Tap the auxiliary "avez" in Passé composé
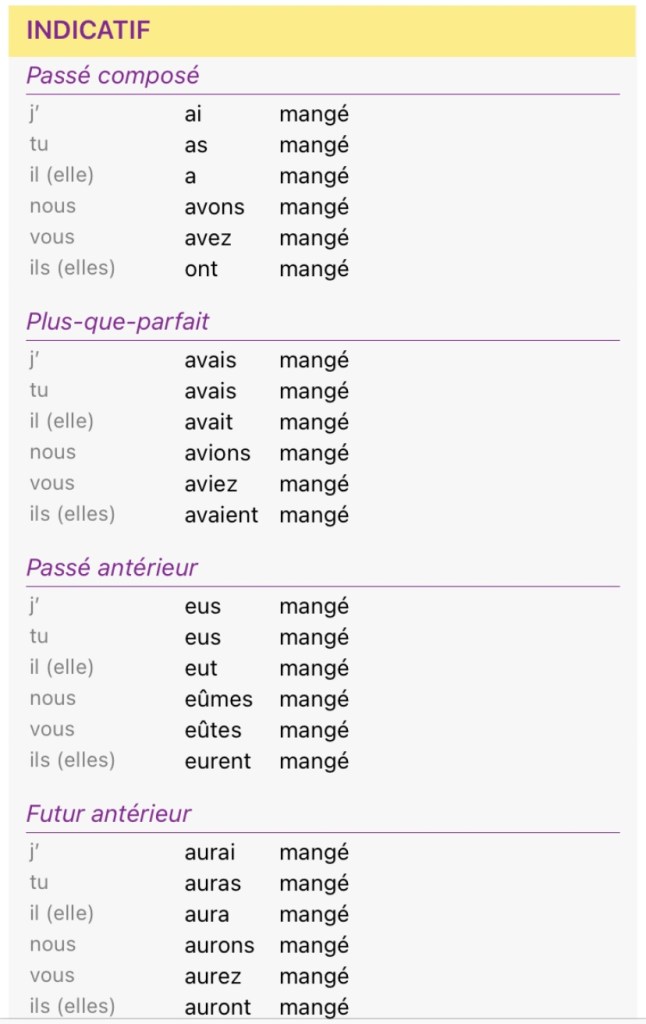Screen dimensions: 646x1024 [208, 238]
